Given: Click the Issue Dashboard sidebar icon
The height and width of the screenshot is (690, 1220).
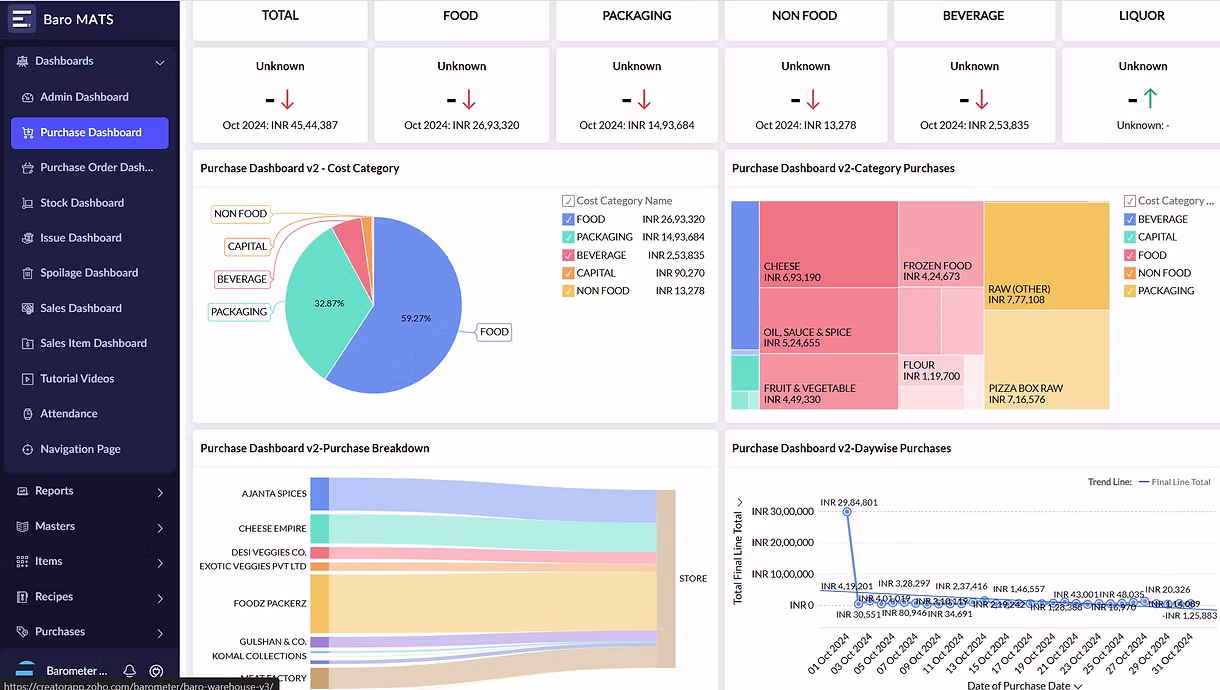Looking at the screenshot, I should [x=27, y=238].
